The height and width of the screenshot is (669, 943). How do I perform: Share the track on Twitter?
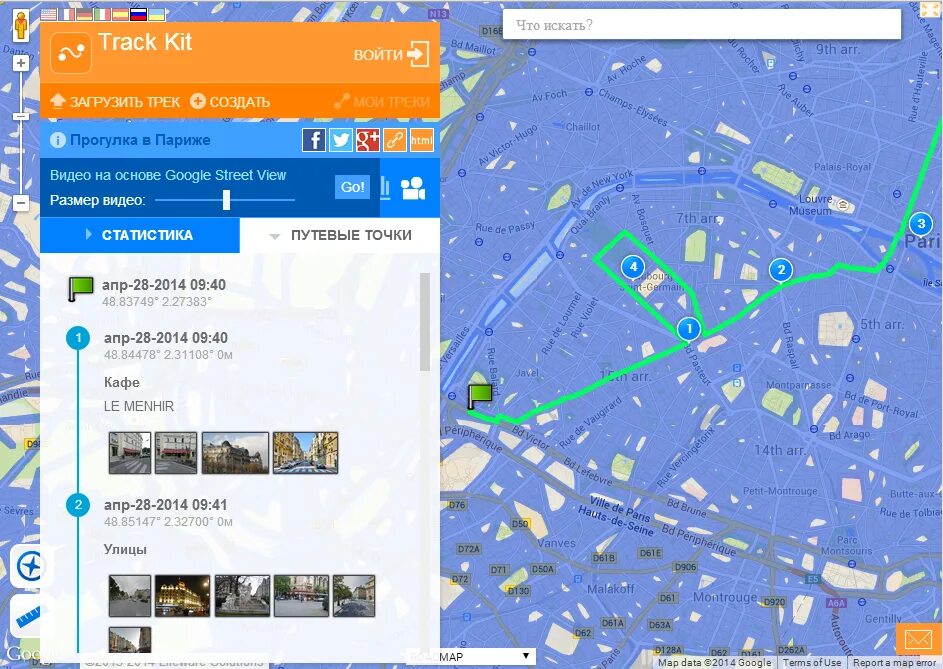coord(341,140)
